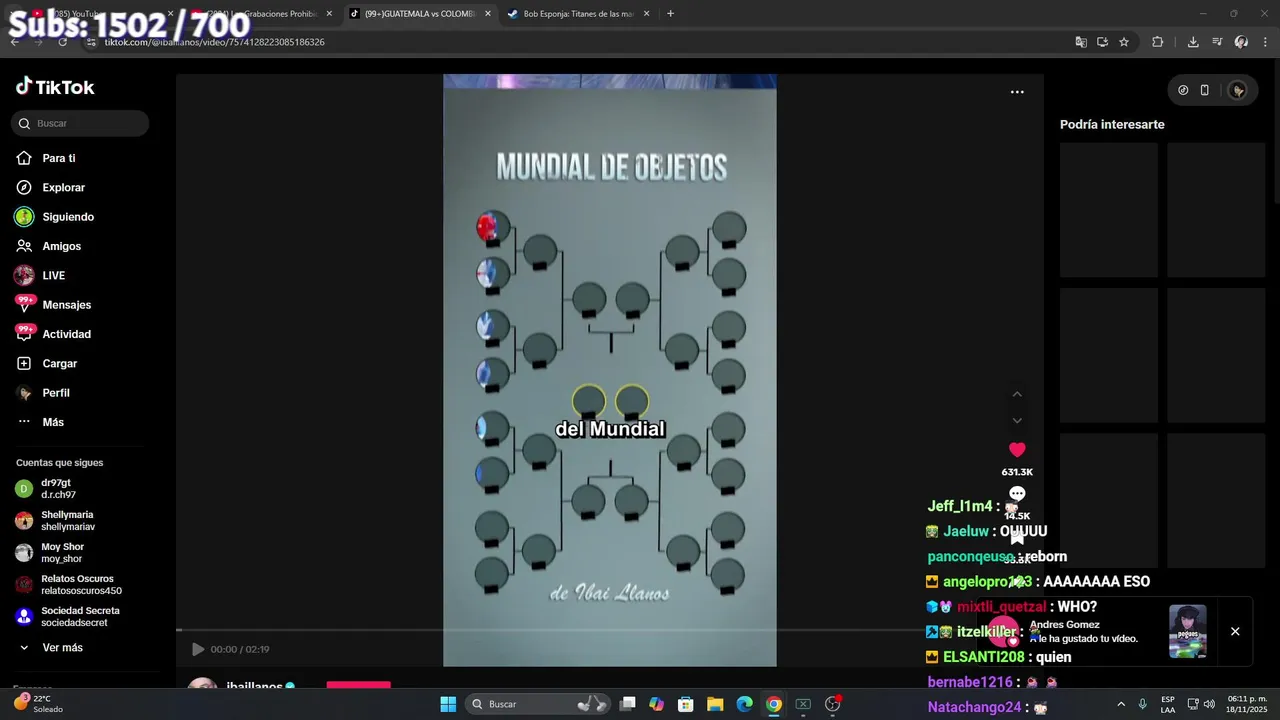Show hidden system tray icons
Viewport: 1280px width, 720px height.
click(1120, 704)
